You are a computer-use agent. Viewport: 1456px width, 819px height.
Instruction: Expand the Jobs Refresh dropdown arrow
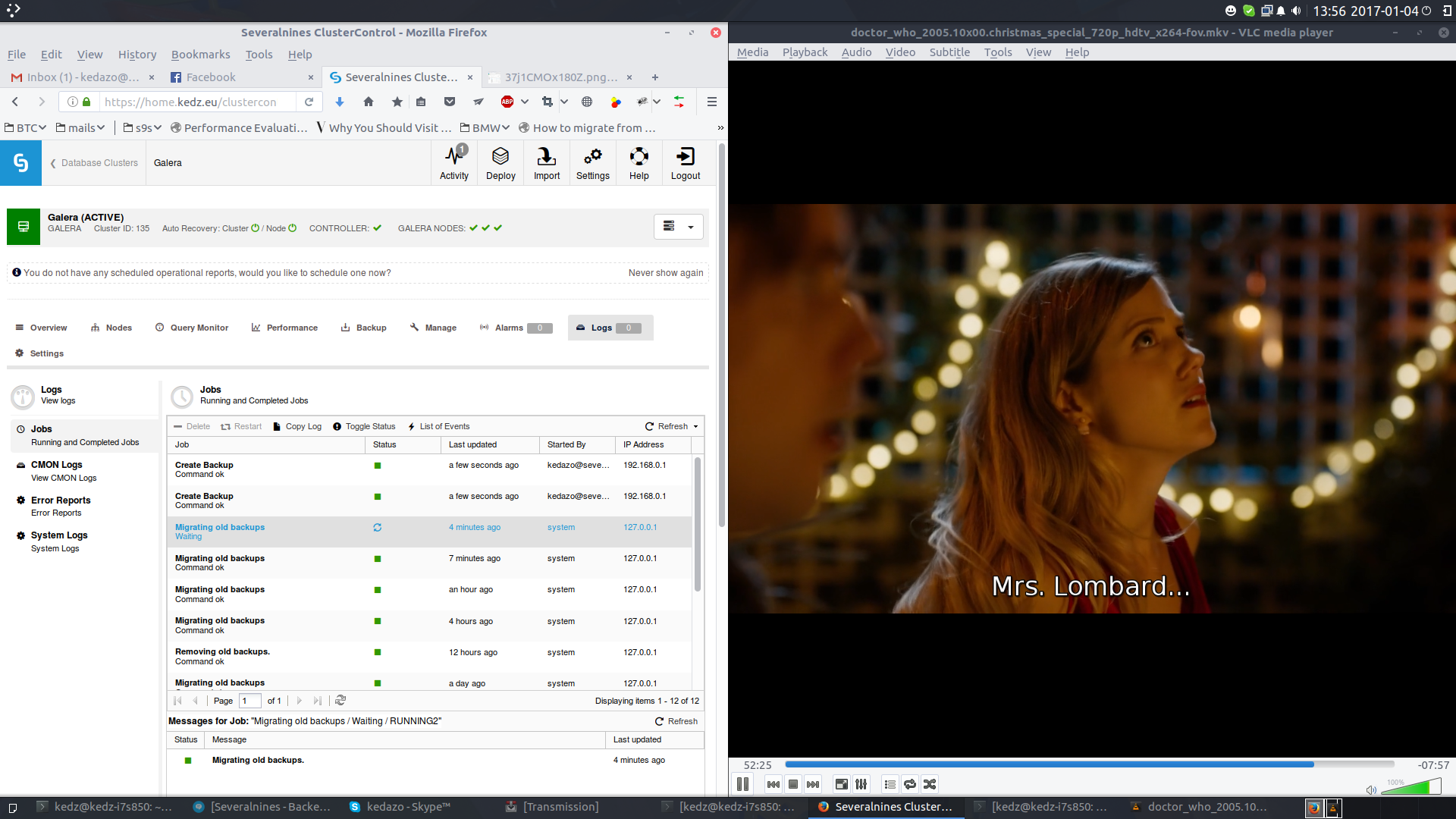click(696, 427)
